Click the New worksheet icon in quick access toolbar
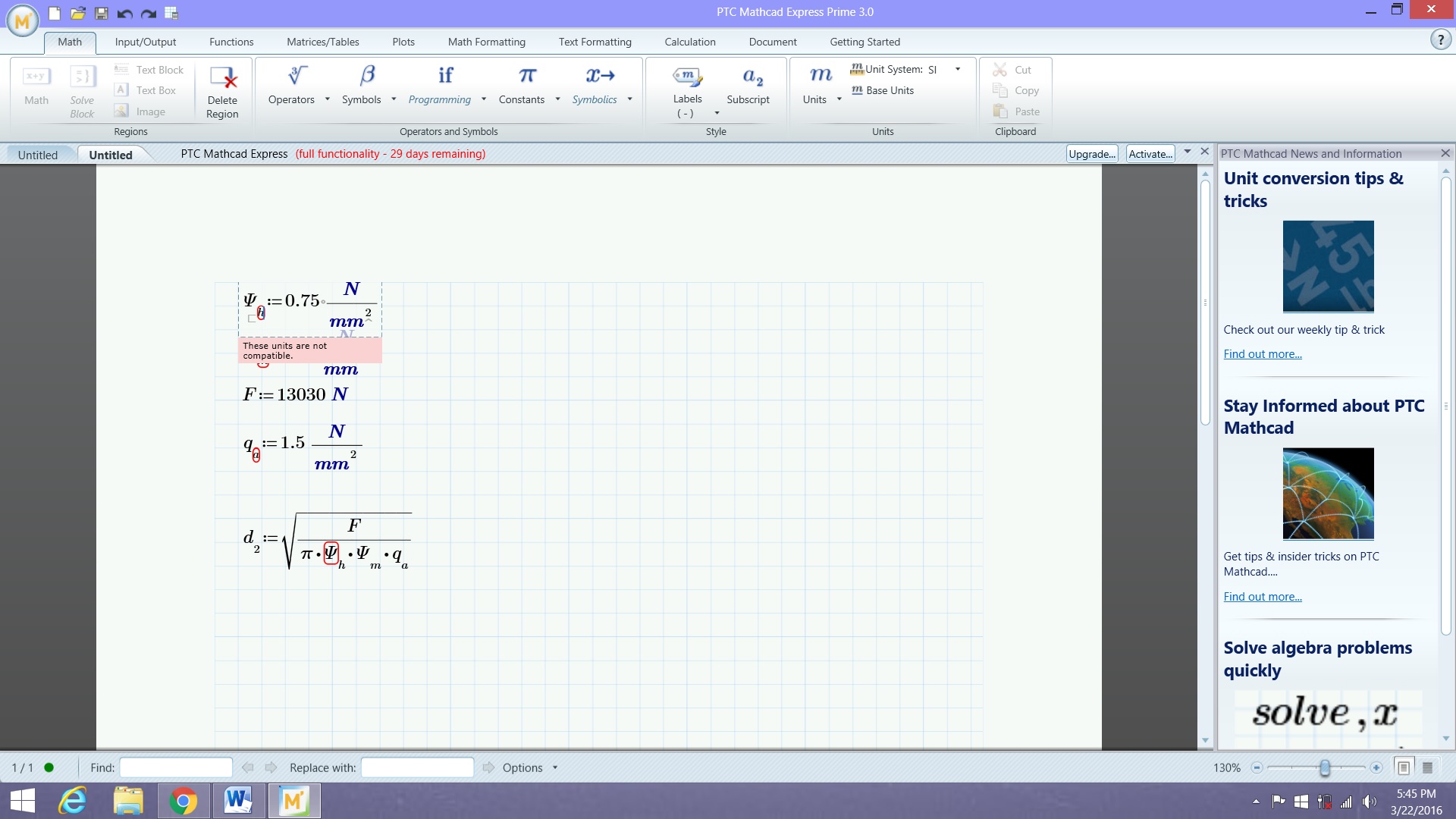This screenshot has height=819, width=1456. [54, 13]
